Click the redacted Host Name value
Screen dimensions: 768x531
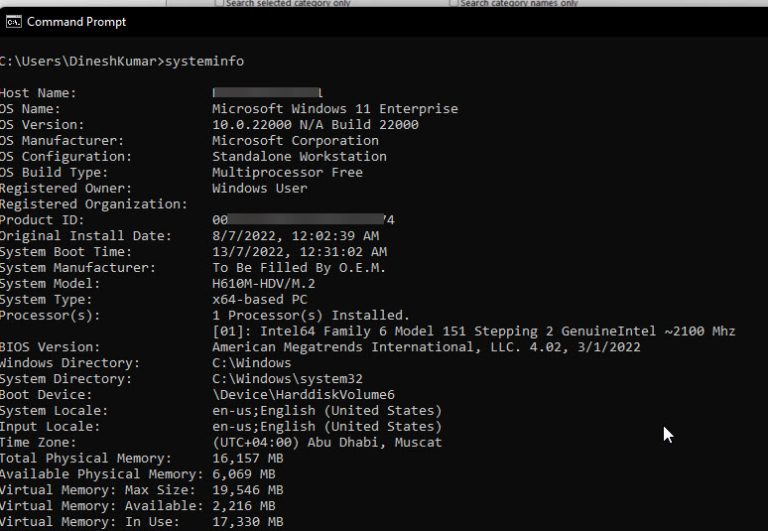pos(267,93)
